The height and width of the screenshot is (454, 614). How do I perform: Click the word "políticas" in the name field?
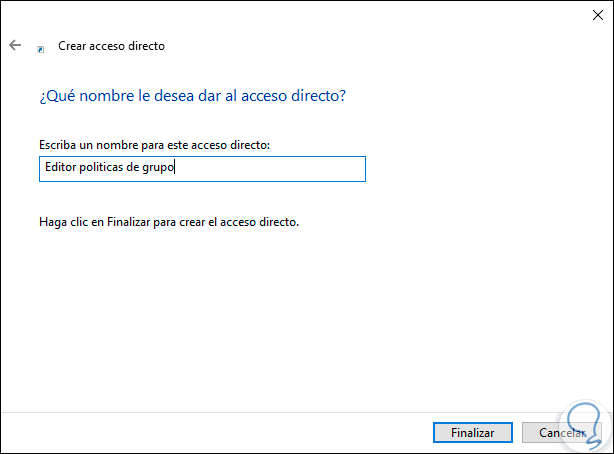pos(104,169)
